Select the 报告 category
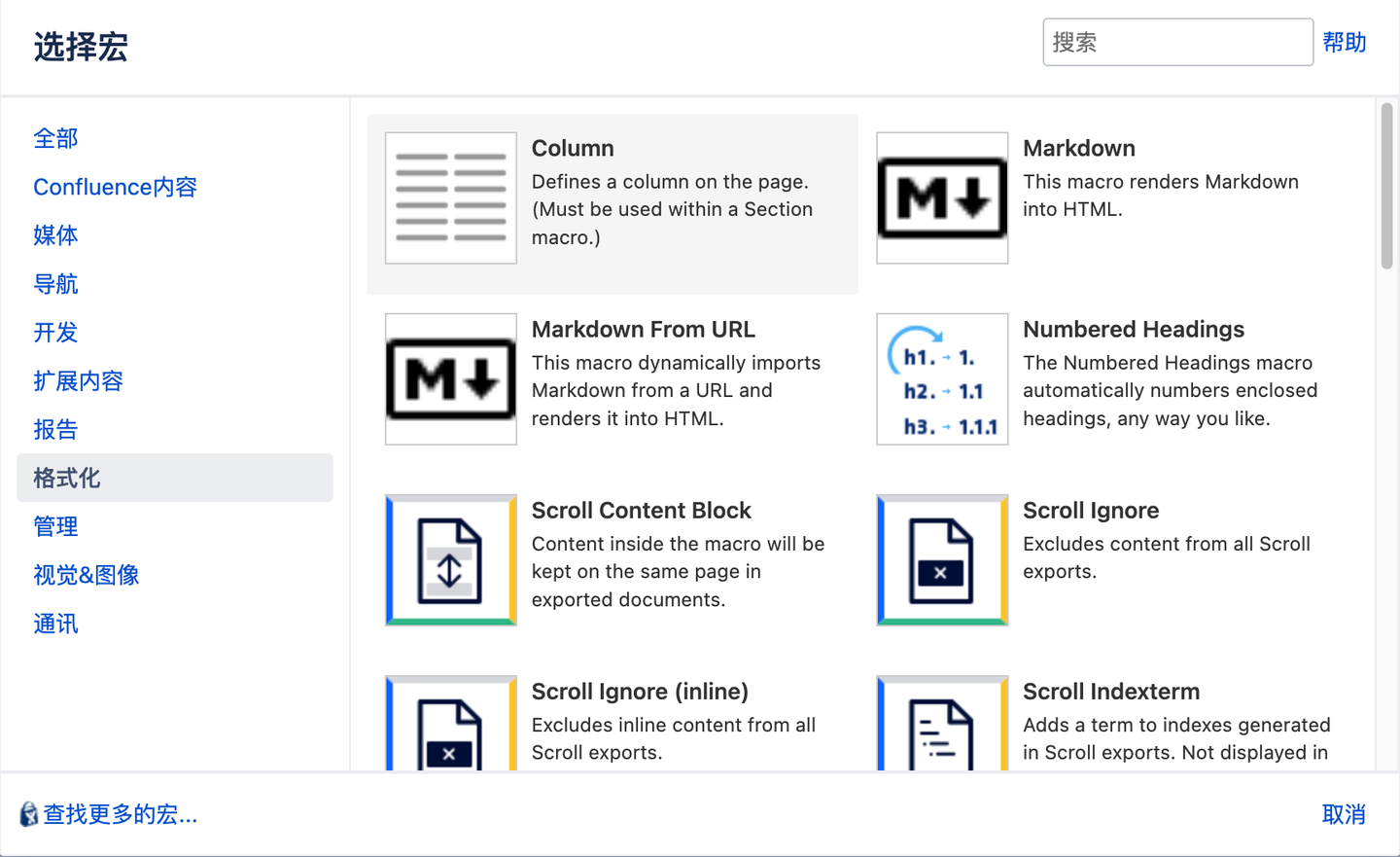Image resolution: width=1400 pixels, height=857 pixels. (x=55, y=429)
